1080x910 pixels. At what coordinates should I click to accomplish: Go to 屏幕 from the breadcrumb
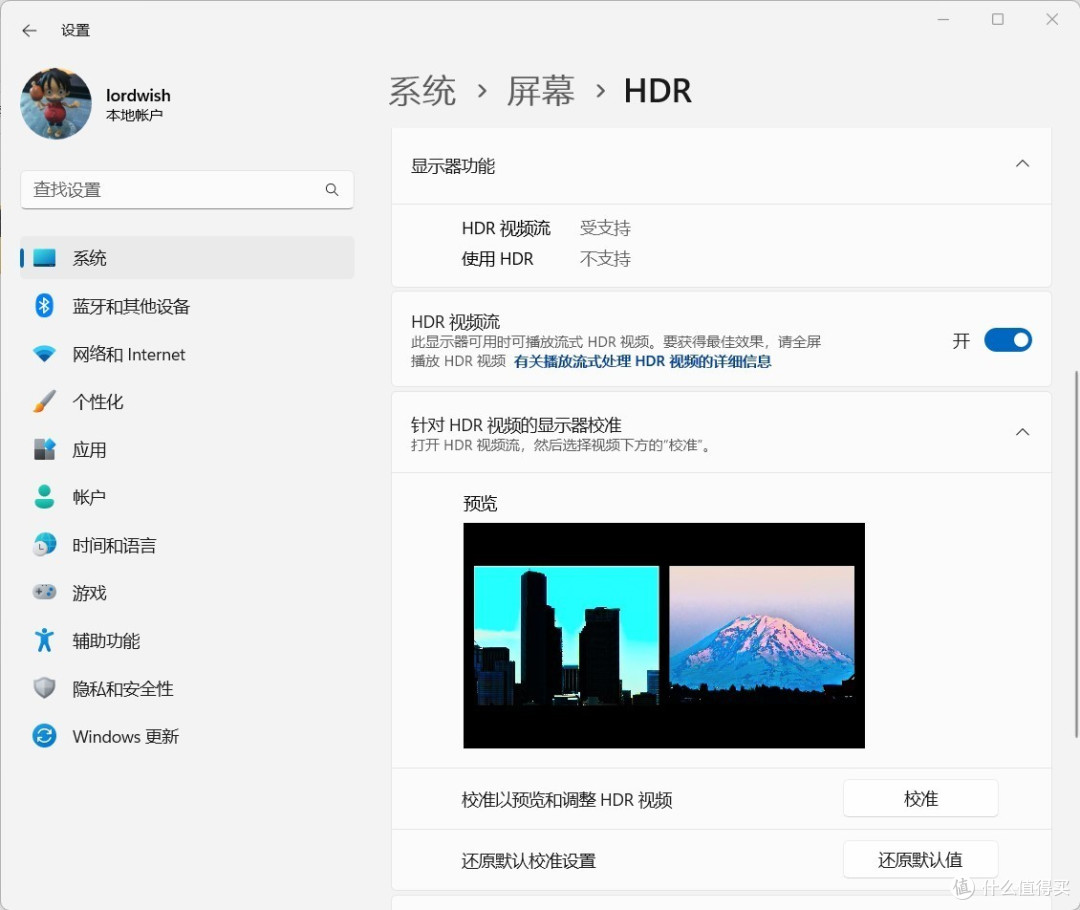pyautogui.click(x=539, y=91)
